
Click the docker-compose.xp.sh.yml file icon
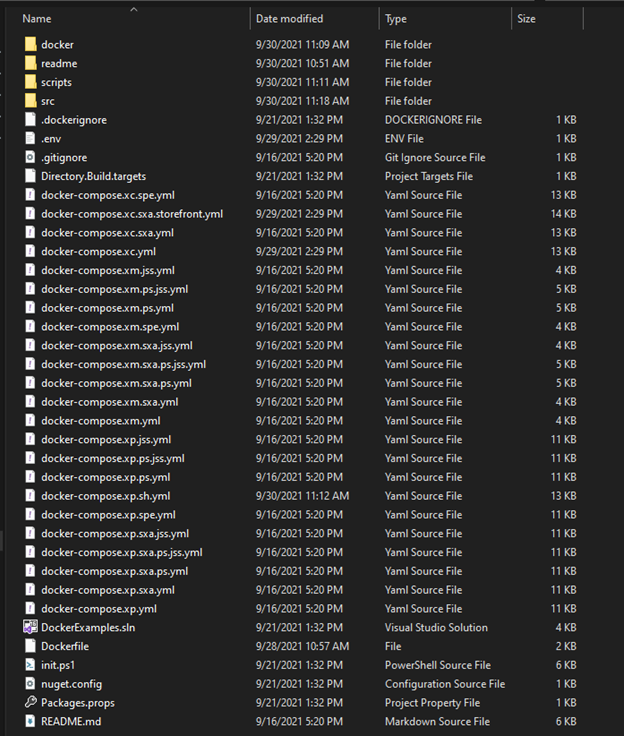[31, 496]
